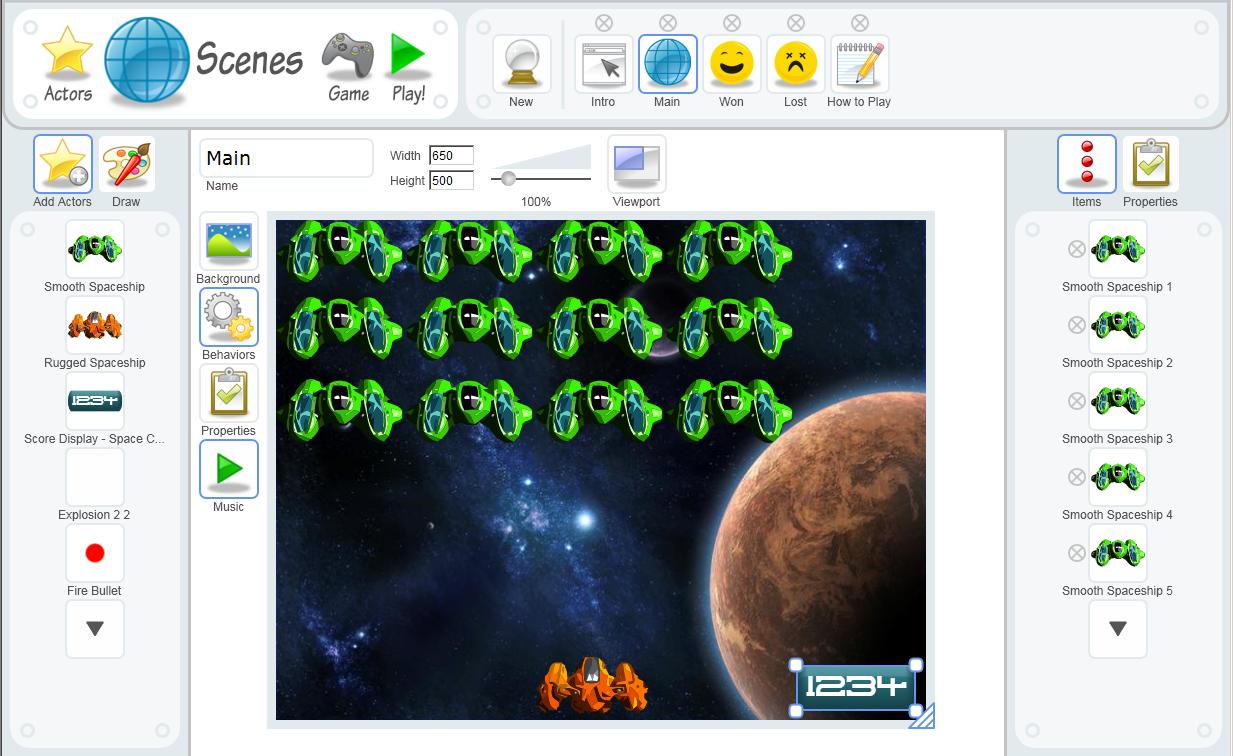Select the Fire Bullet actor
This screenshot has width=1233, height=756.
(x=95, y=553)
